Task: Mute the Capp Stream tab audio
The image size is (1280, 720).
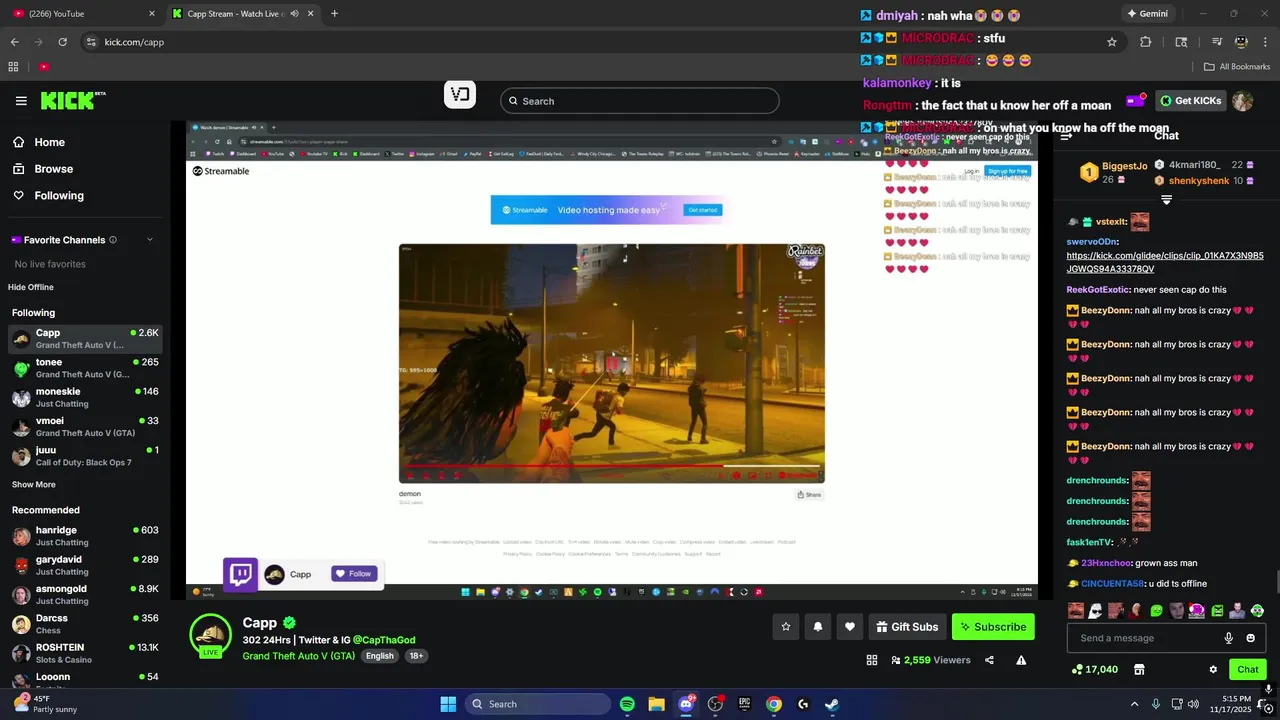Action: click(294, 14)
